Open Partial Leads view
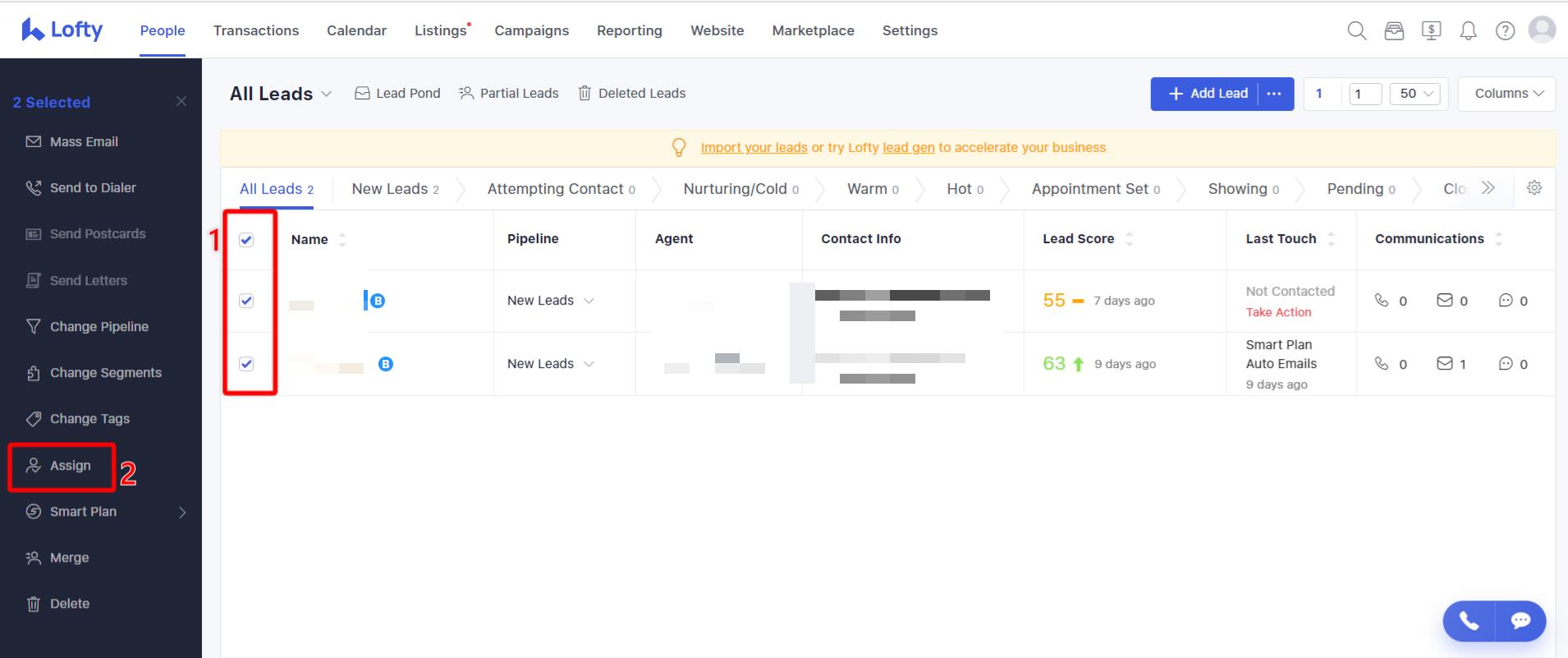 coord(509,94)
